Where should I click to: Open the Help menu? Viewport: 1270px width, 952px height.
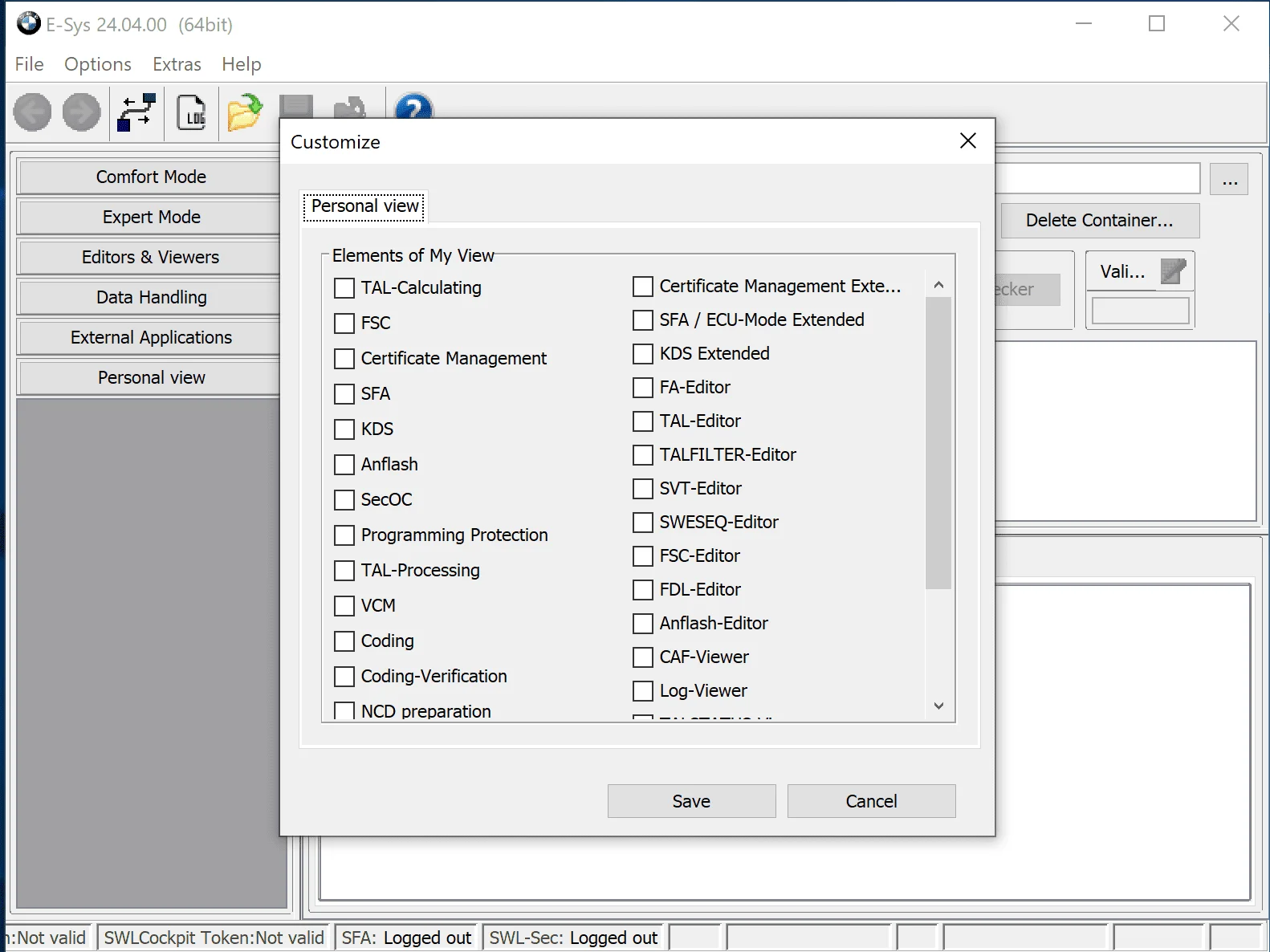point(242,64)
